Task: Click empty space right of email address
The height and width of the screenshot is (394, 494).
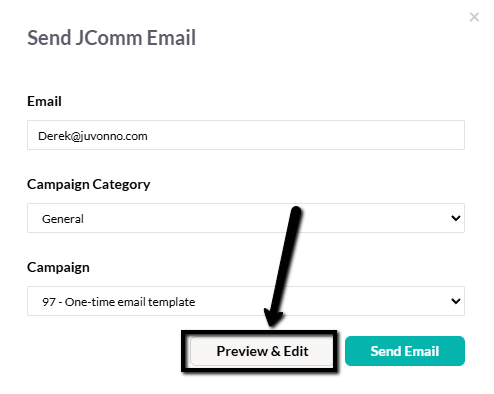Action: click(x=300, y=135)
